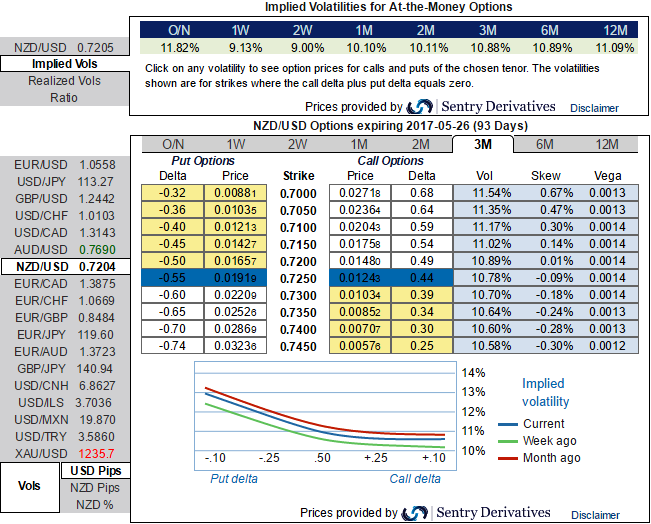
Task: Click the Month ago legend entry
Action: pyautogui.click(x=539, y=458)
